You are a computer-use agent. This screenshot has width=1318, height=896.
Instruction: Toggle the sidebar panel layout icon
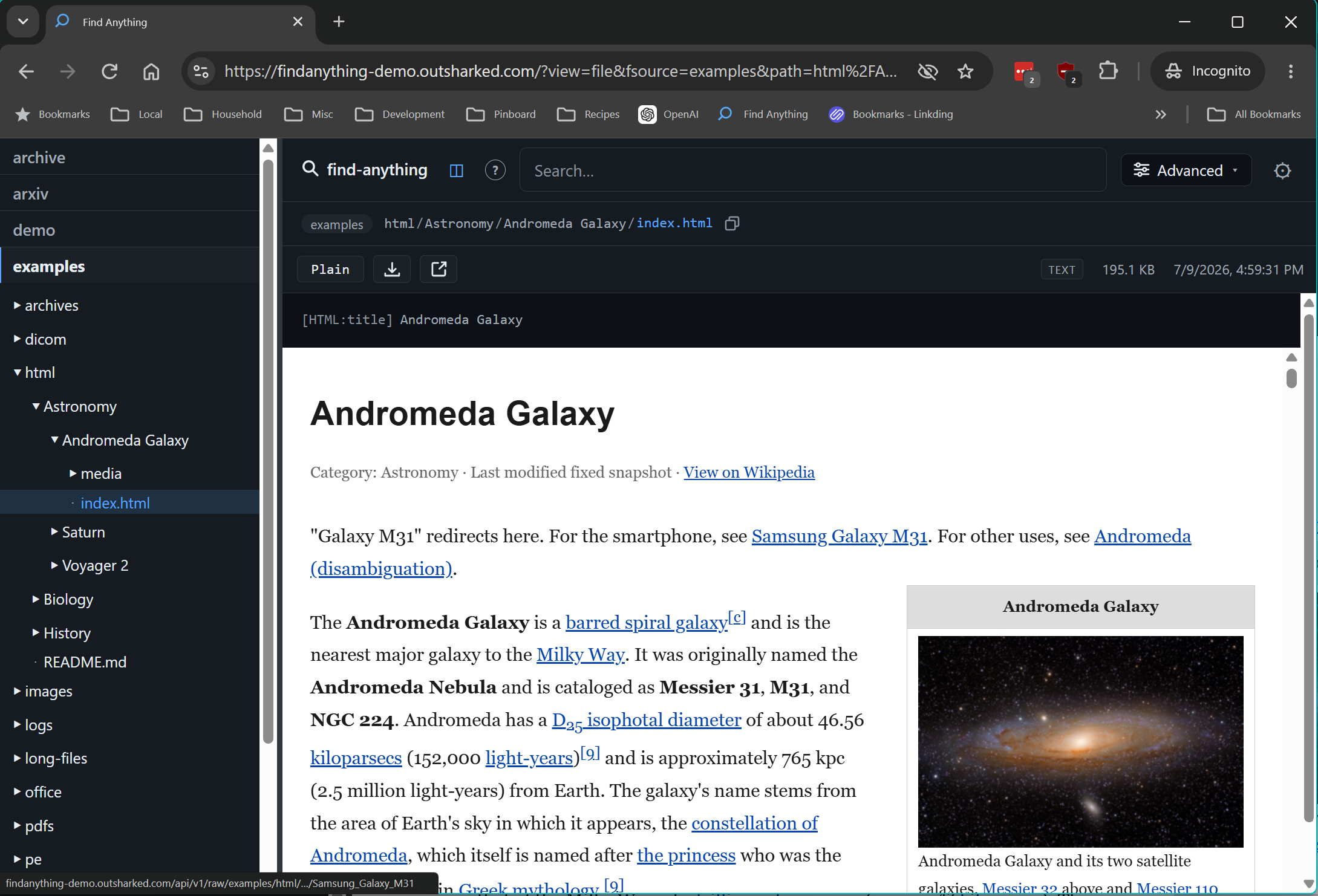pyautogui.click(x=457, y=170)
